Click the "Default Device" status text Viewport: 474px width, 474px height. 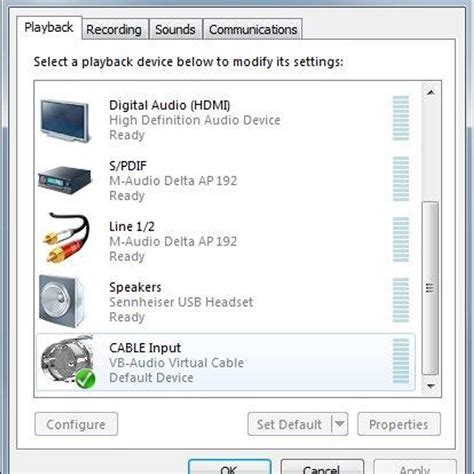151,378
